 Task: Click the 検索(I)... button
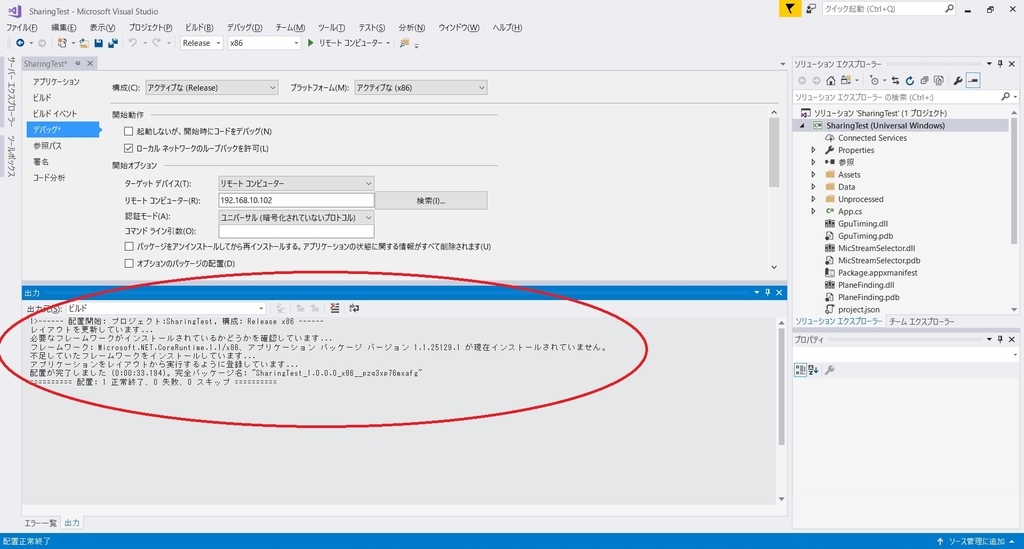tap(431, 200)
